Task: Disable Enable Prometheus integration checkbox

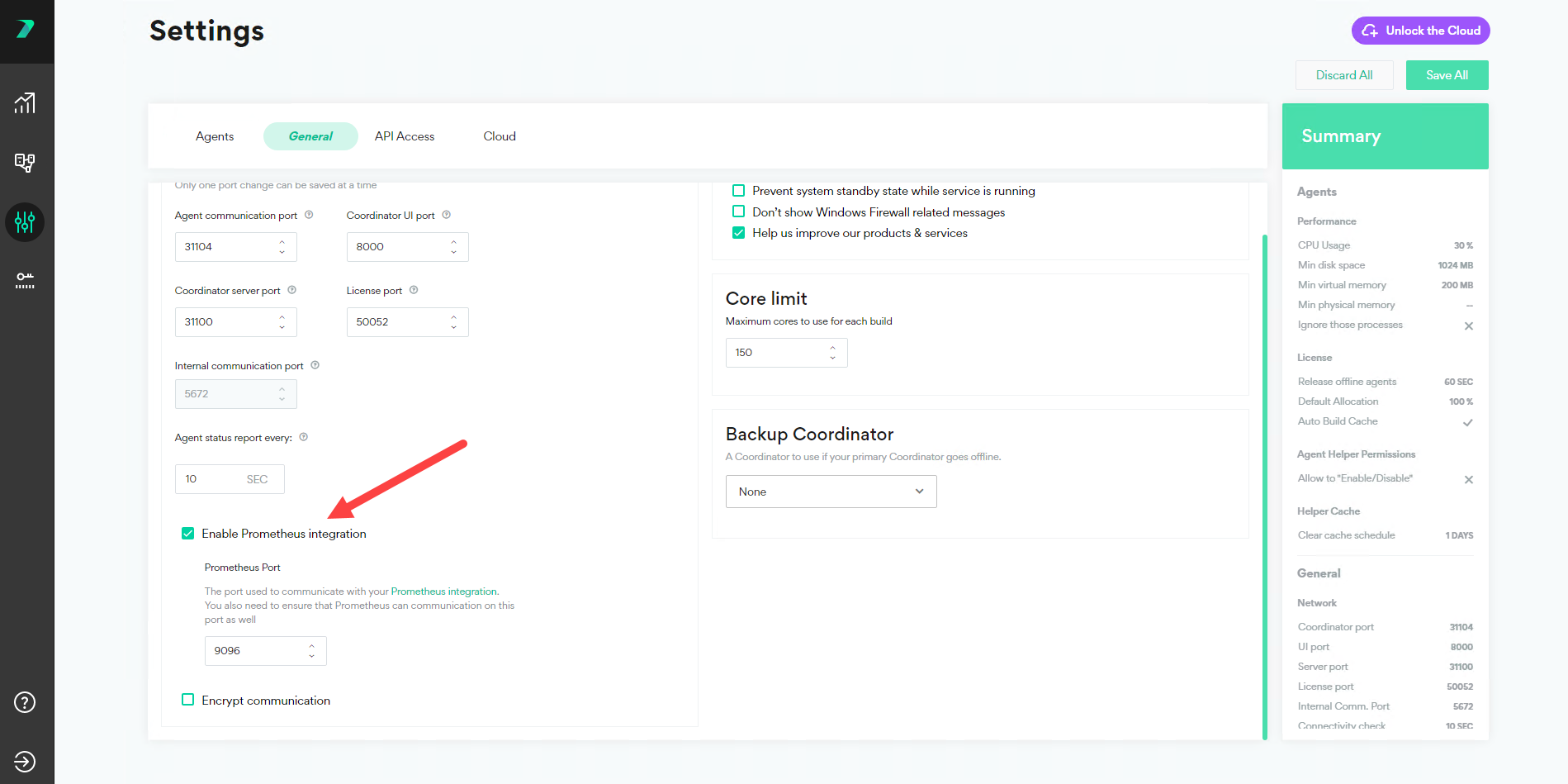Action: 188,534
